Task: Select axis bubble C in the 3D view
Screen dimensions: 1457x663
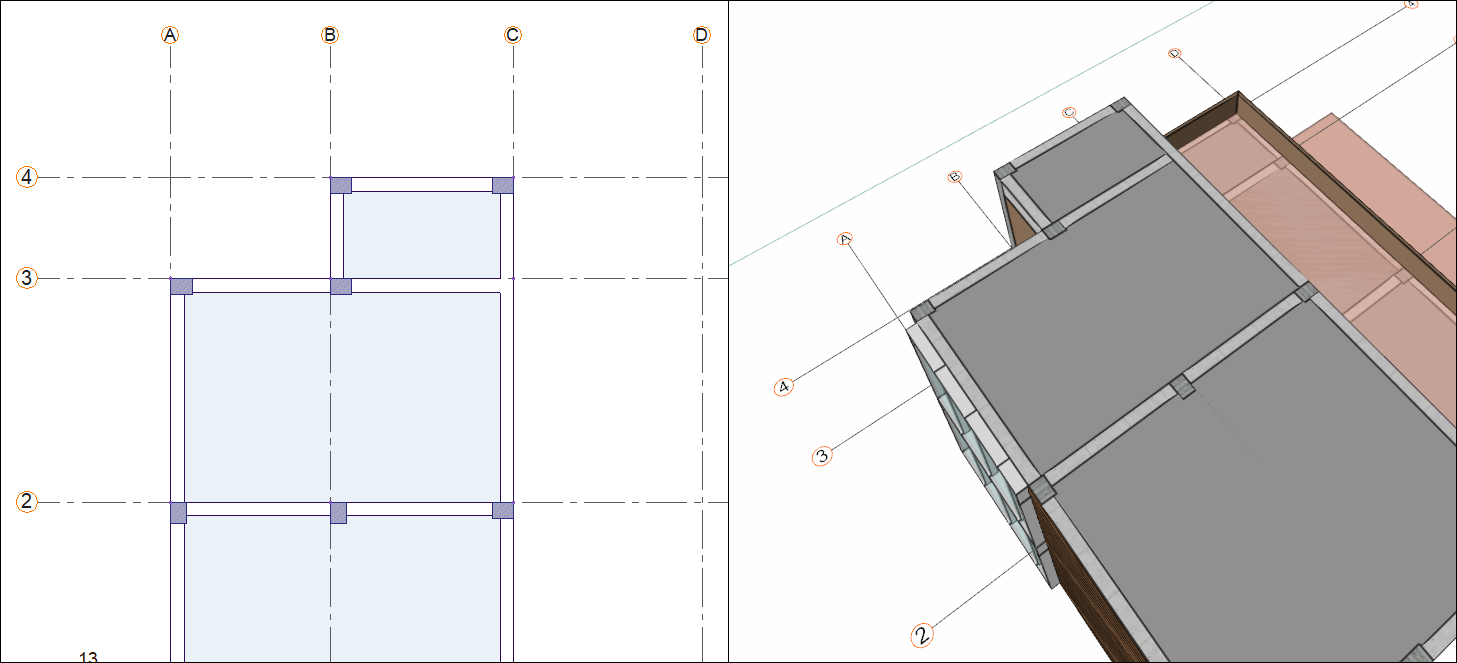Action: click(1070, 112)
